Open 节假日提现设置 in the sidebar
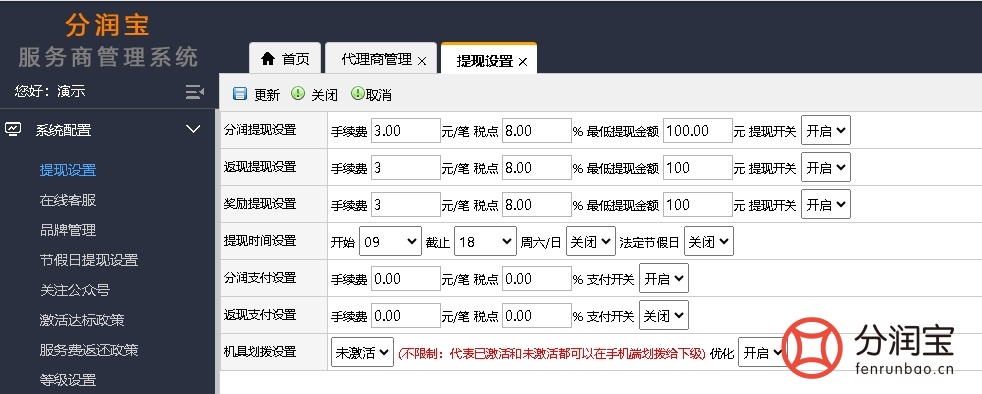This screenshot has width=982, height=394. coord(89,260)
